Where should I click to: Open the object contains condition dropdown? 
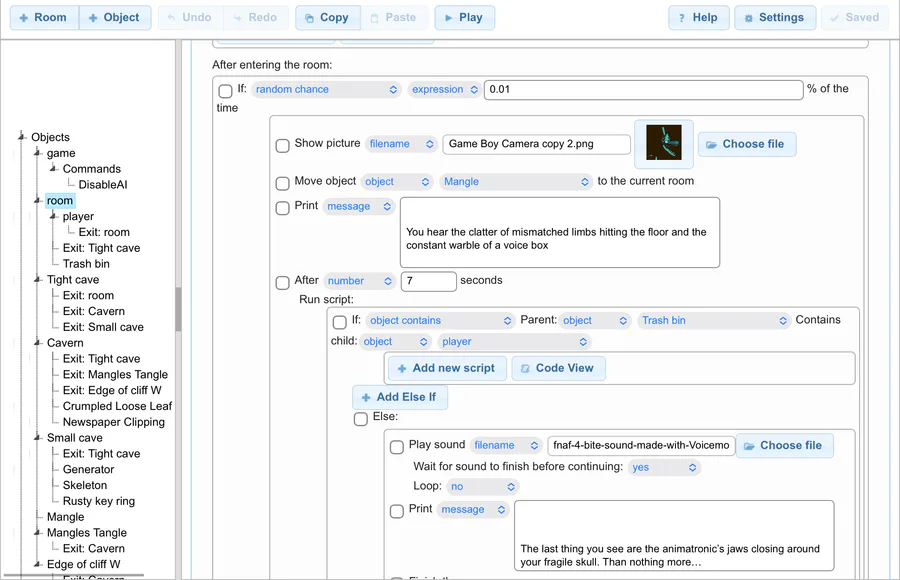tap(440, 320)
